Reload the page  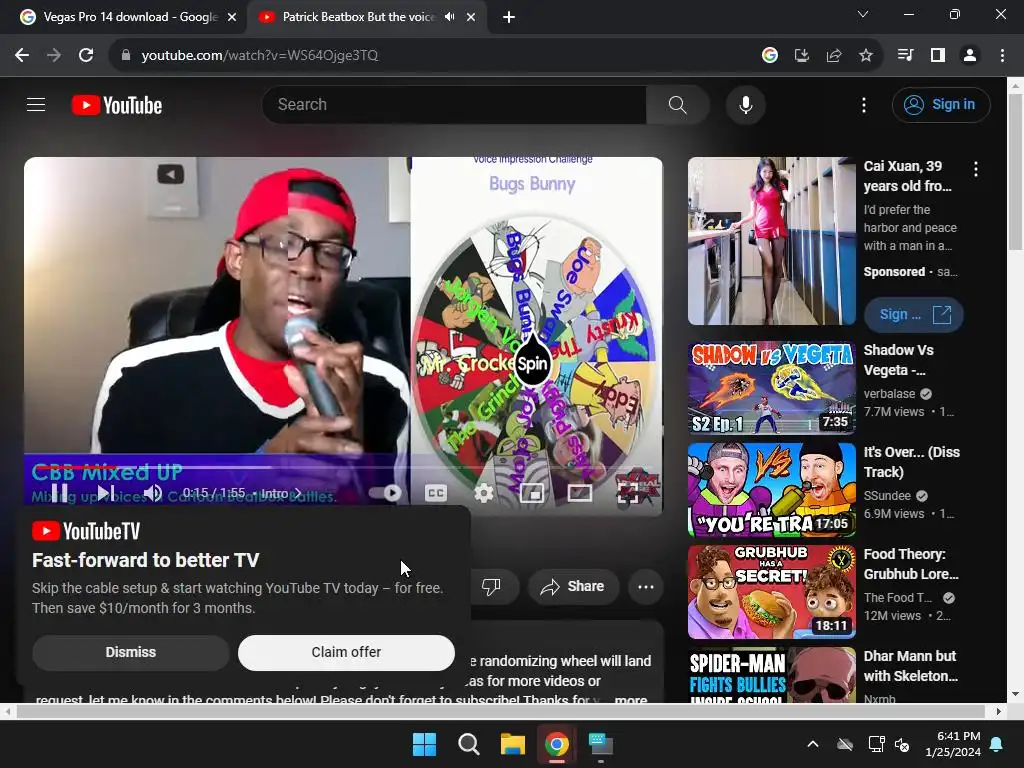[86, 56]
